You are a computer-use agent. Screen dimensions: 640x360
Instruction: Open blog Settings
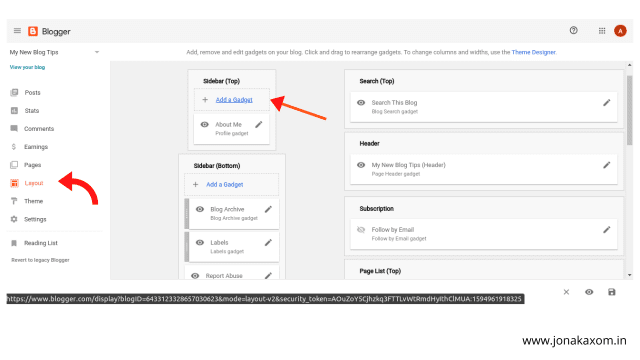point(35,219)
